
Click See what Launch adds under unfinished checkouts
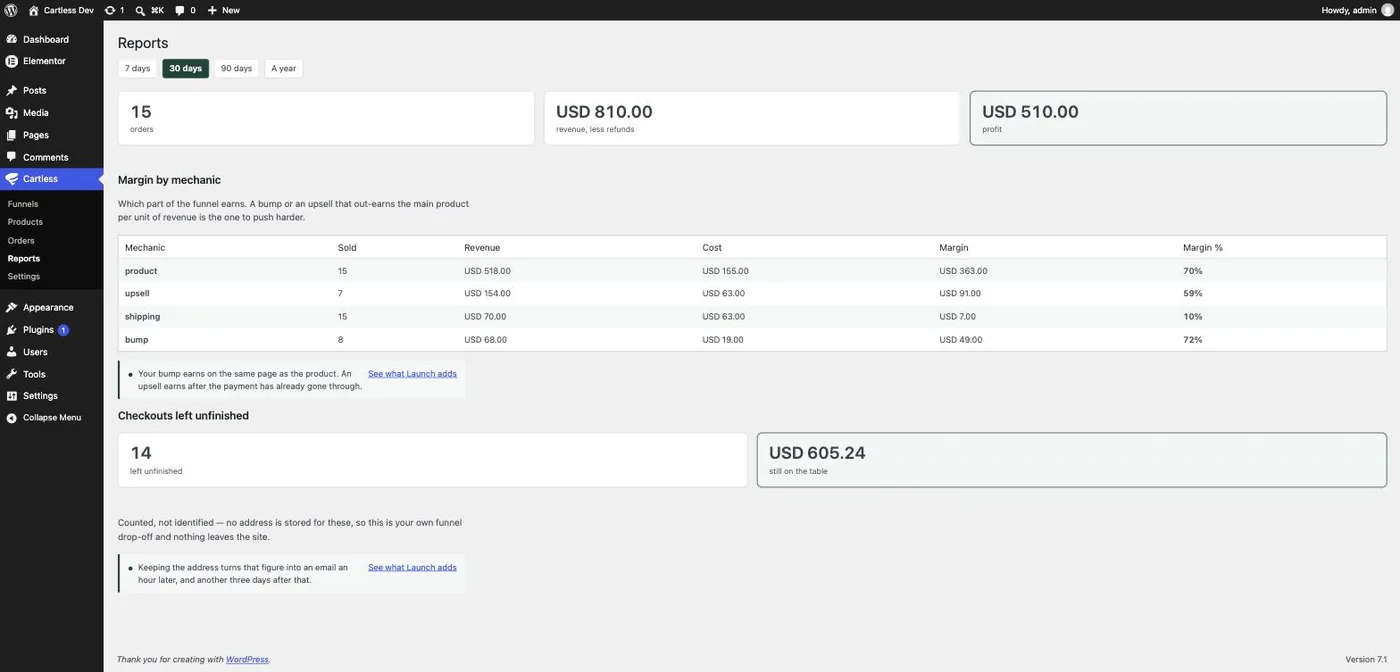click(412, 567)
